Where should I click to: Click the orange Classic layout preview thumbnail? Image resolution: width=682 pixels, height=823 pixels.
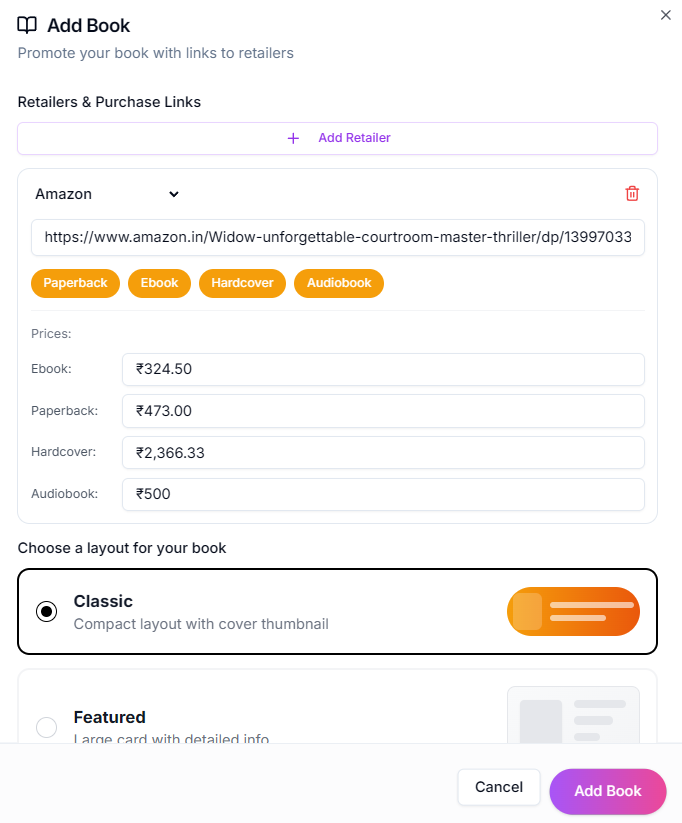(x=573, y=612)
